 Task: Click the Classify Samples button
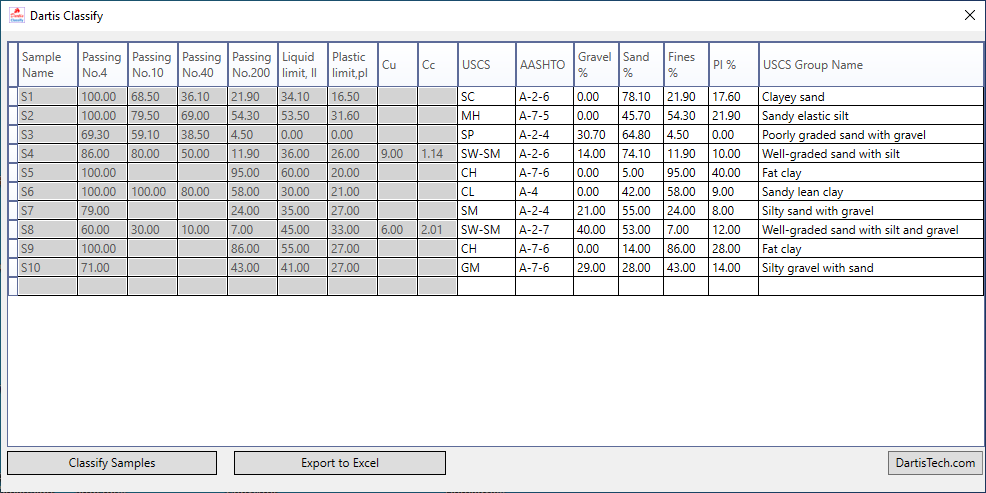click(x=112, y=463)
